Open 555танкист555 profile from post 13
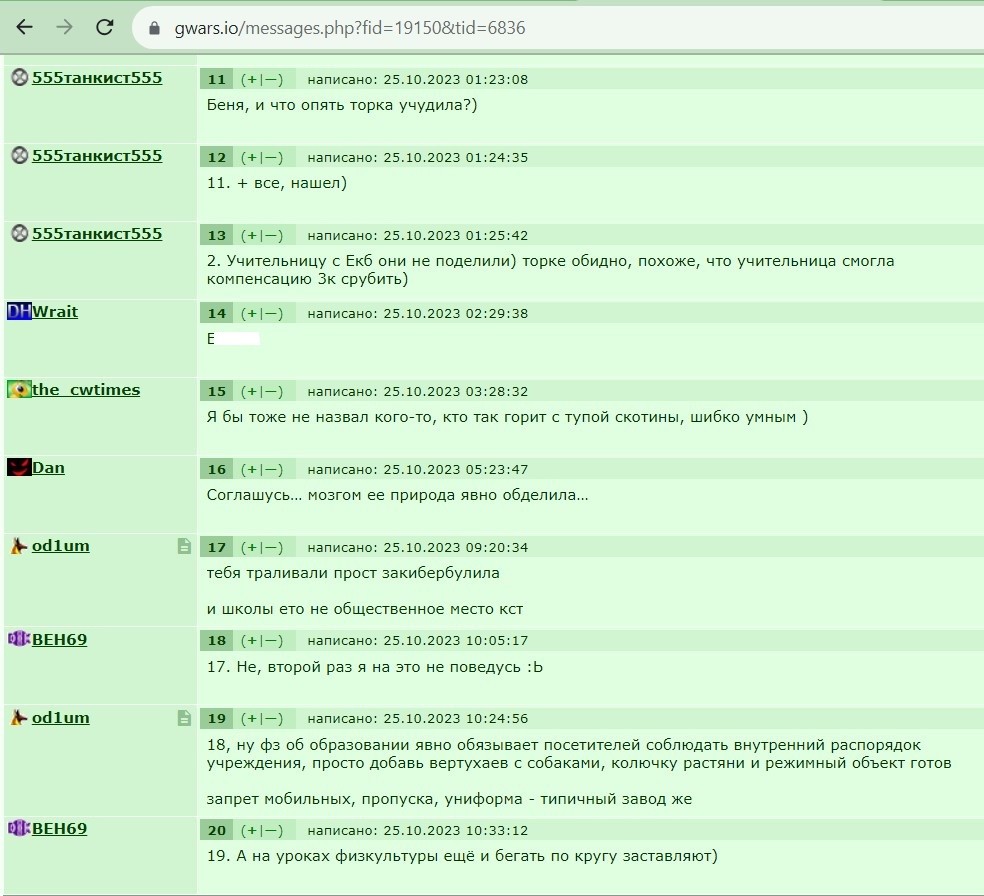The image size is (984, 896). [x=97, y=233]
